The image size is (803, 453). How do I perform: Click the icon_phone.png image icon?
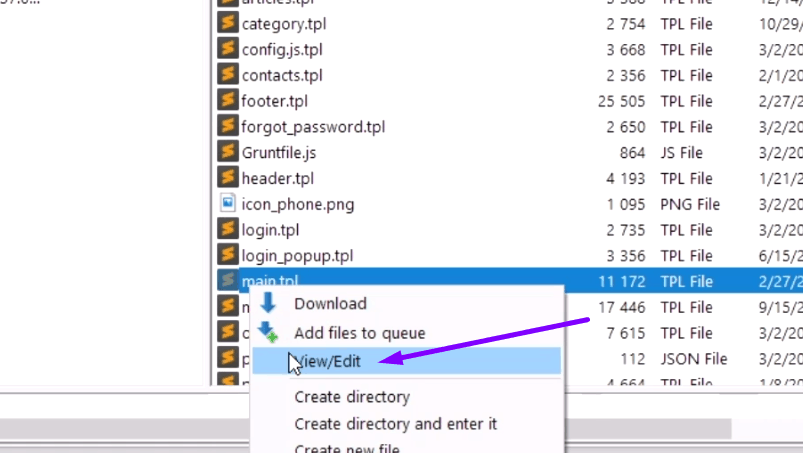[x=228, y=203]
